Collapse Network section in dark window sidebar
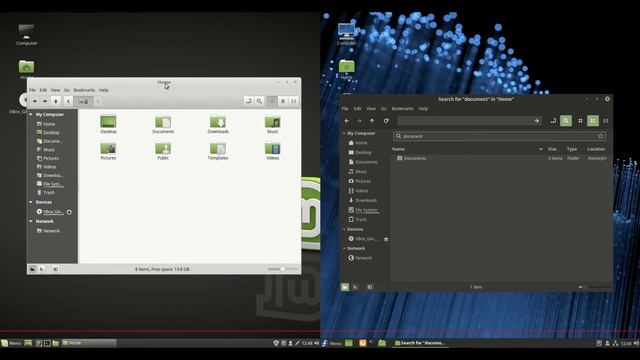 point(344,248)
